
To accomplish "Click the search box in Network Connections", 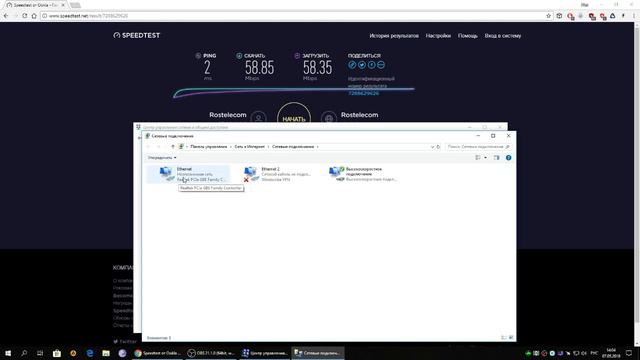I will [478, 147].
